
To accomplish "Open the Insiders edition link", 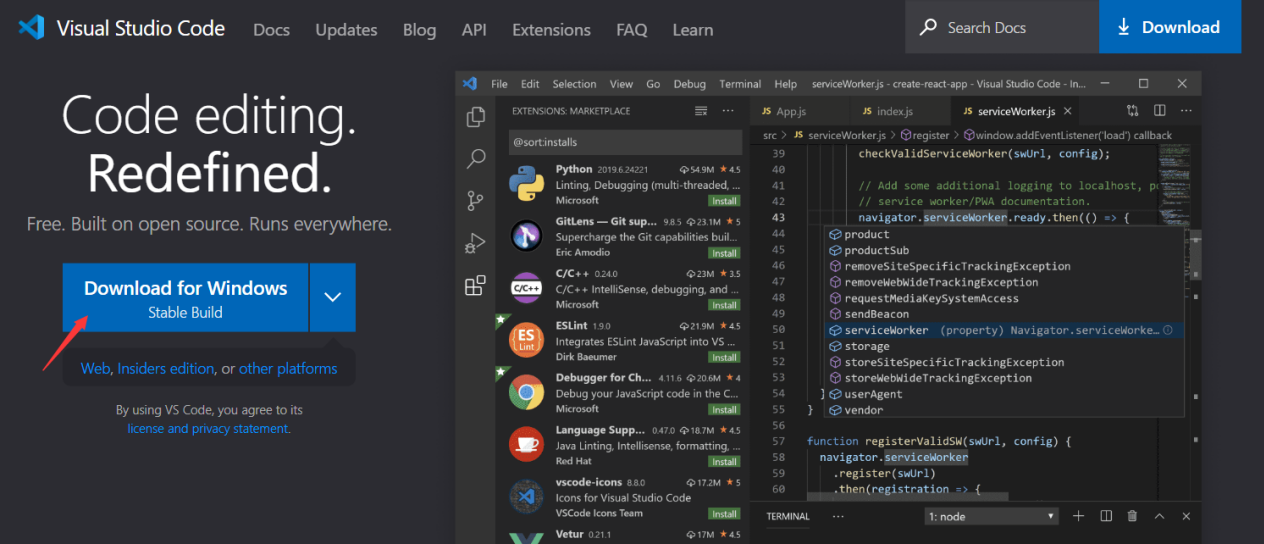I will (166, 368).
